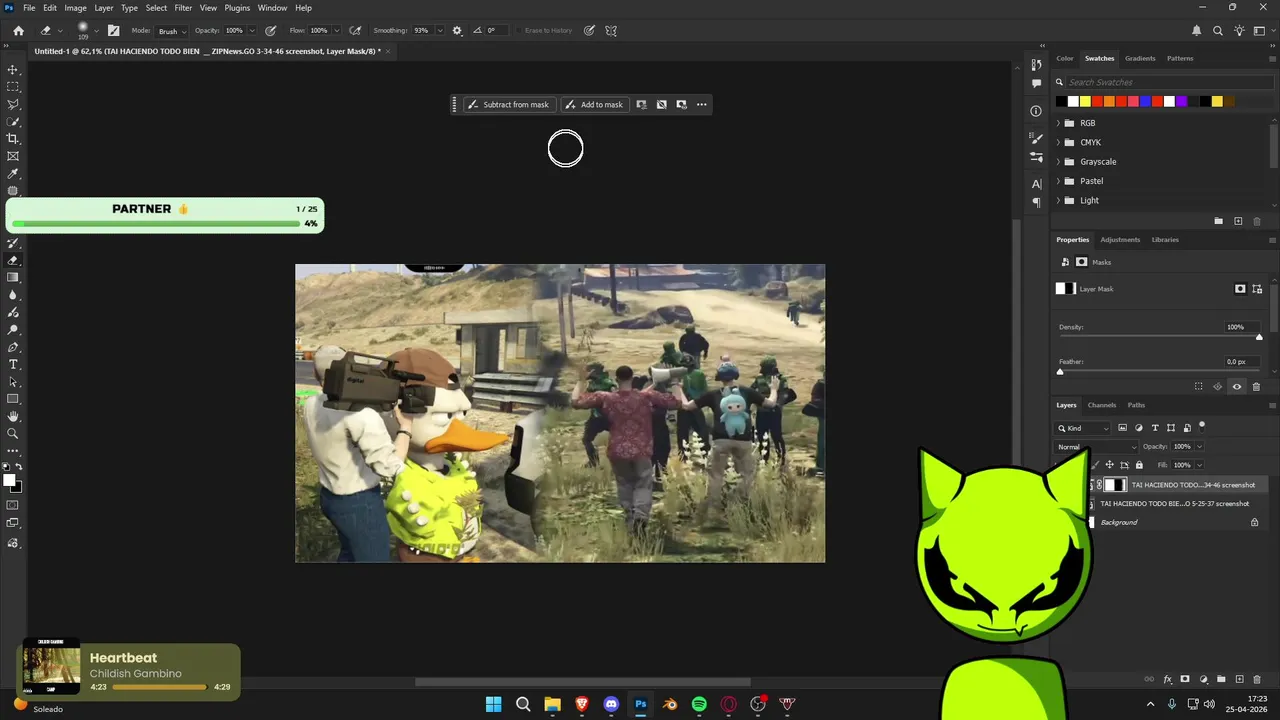Open the smoothing options gear
The width and height of the screenshot is (1280, 720).
click(x=457, y=30)
